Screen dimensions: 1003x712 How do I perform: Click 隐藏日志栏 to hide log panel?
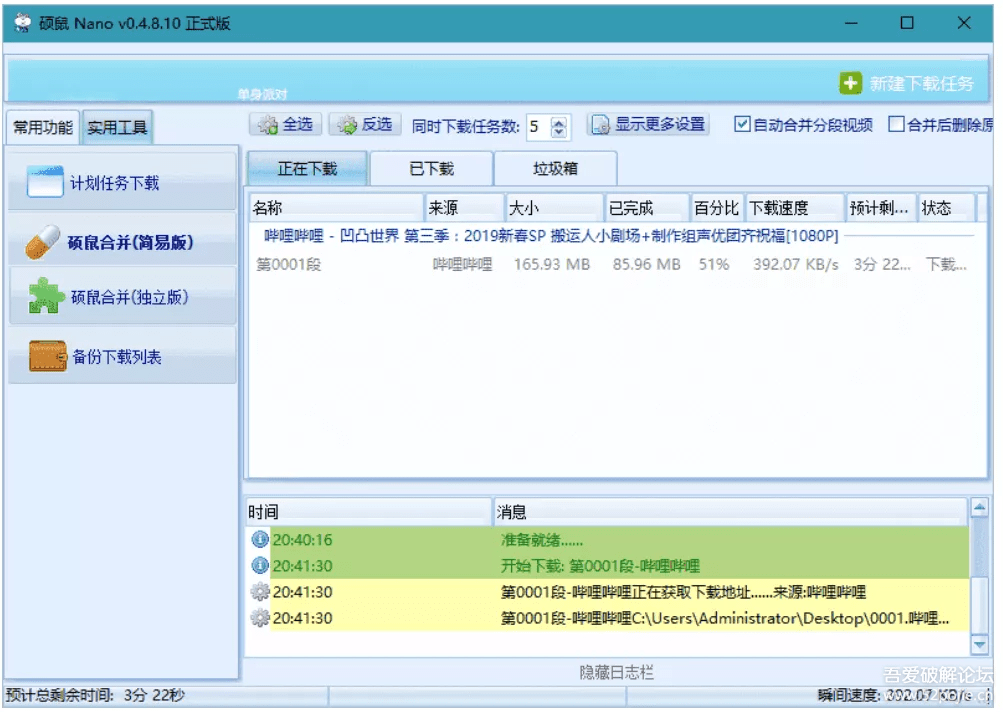(616, 672)
